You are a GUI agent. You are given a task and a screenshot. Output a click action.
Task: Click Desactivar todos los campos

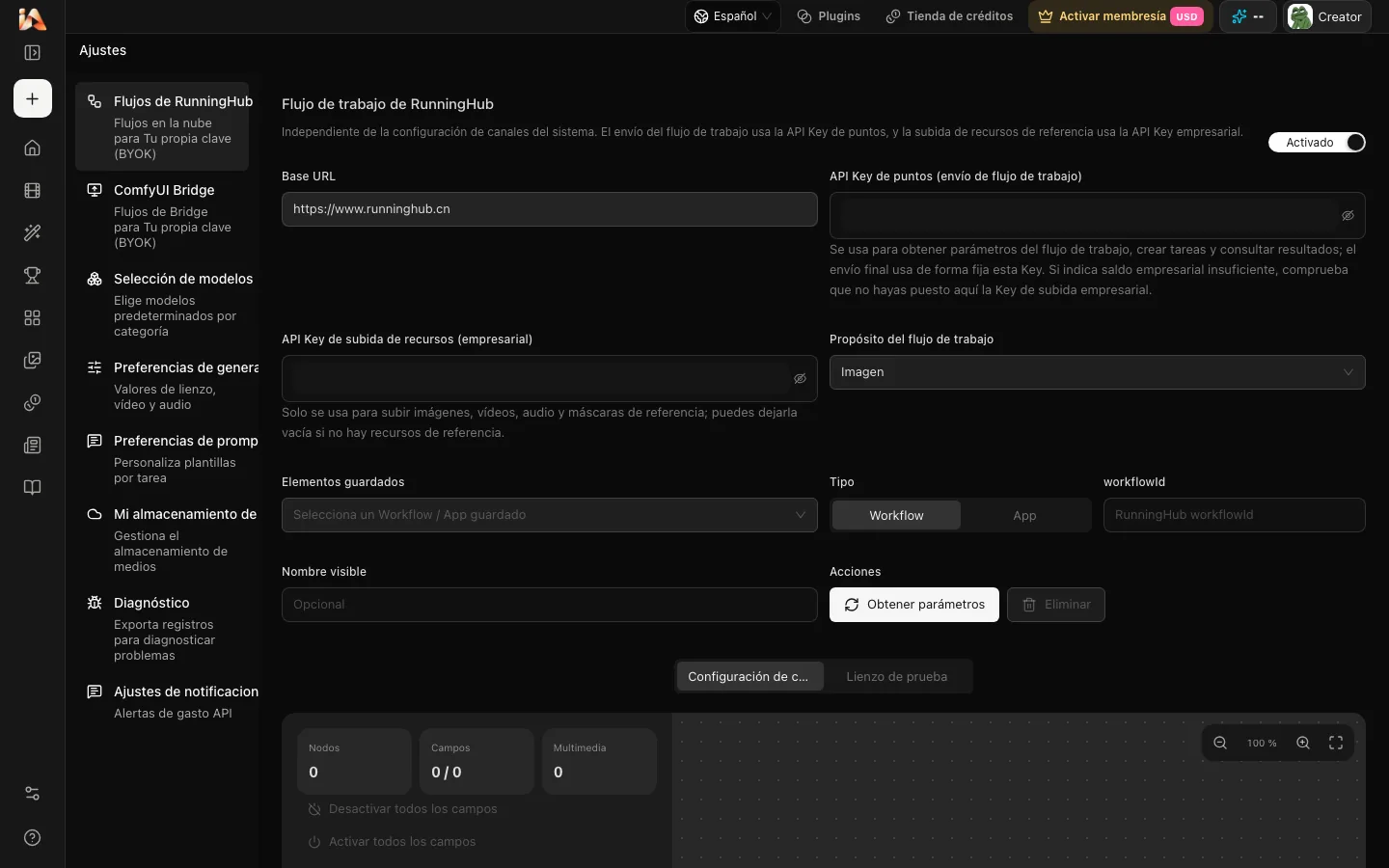click(403, 809)
